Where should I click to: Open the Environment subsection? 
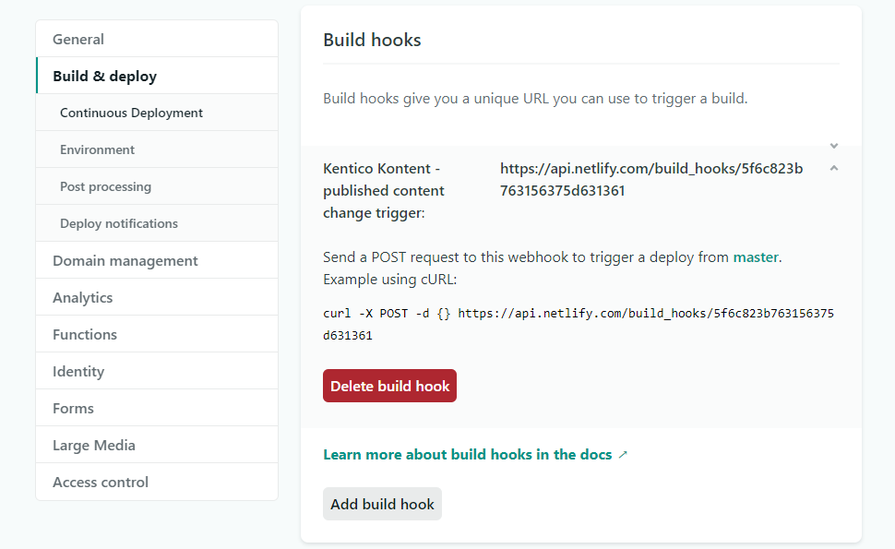pos(97,150)
